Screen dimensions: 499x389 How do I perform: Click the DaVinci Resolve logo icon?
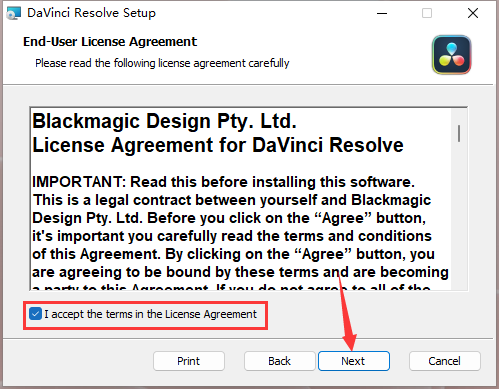pyautogui.click(x=452, y=55)
